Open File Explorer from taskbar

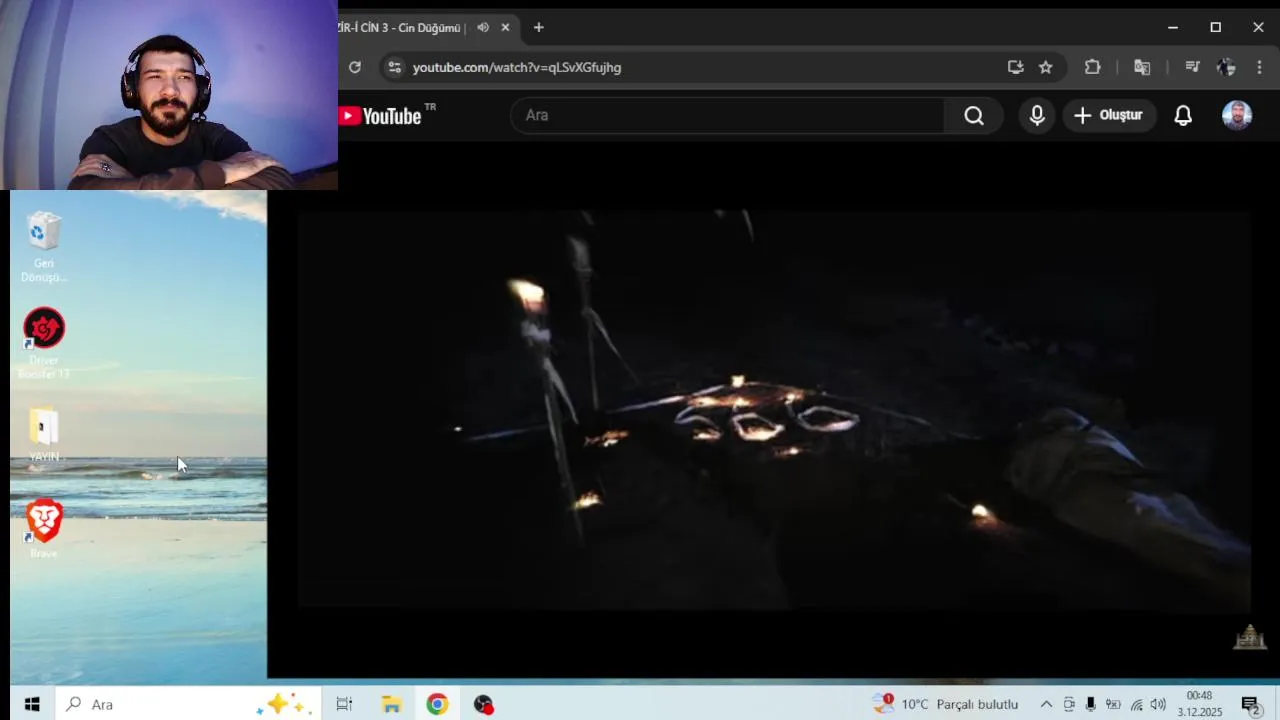click(391, 704)
